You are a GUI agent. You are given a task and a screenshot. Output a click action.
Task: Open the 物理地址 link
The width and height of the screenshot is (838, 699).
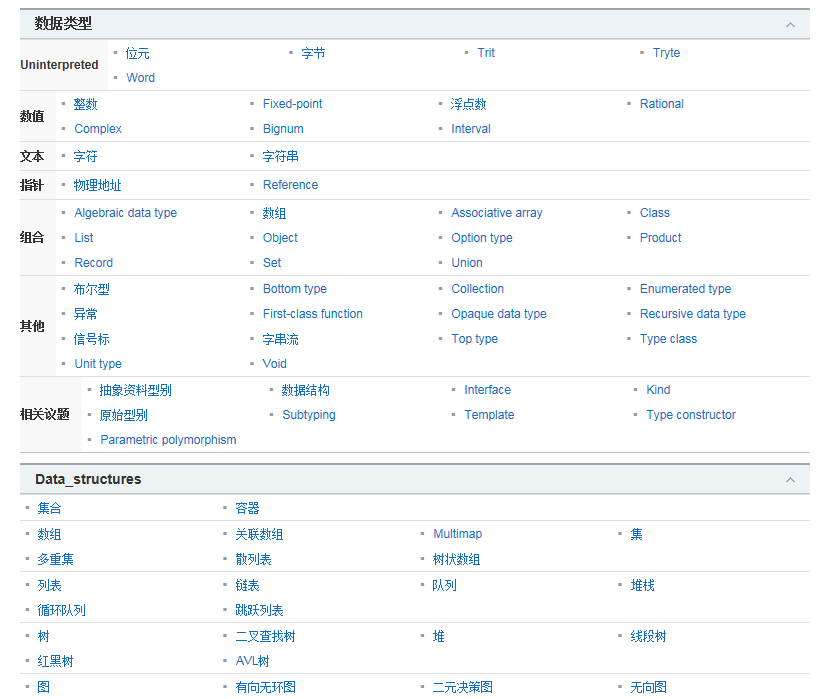click(97, 185)
